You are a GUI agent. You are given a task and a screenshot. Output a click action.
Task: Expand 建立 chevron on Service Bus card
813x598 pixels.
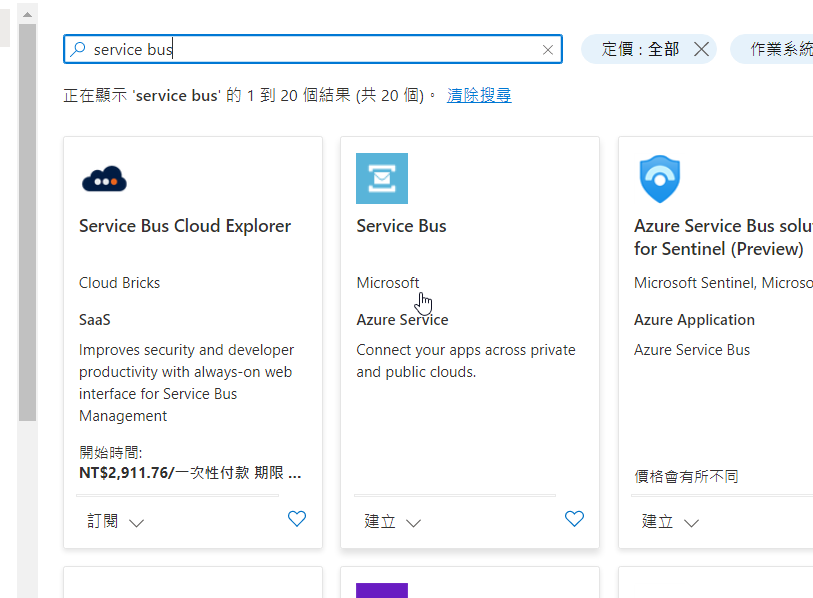click(413, 523)
